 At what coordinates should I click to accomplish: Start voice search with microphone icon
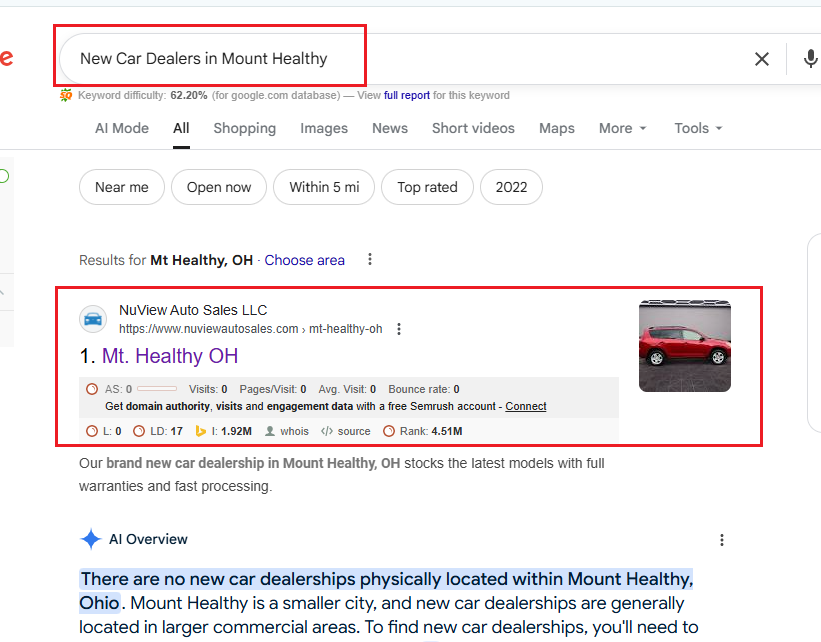click(810, 59)
